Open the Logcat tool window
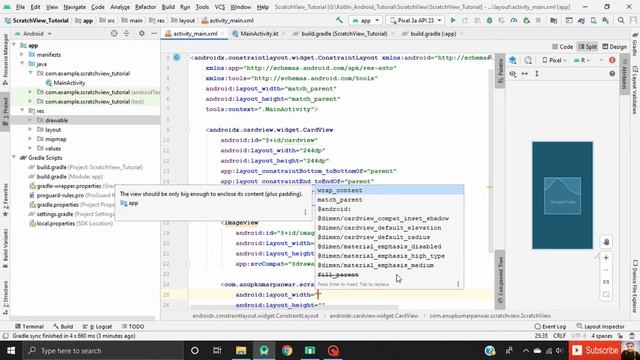The width and height of the screenshot is (640, 360). click(98, 326)
